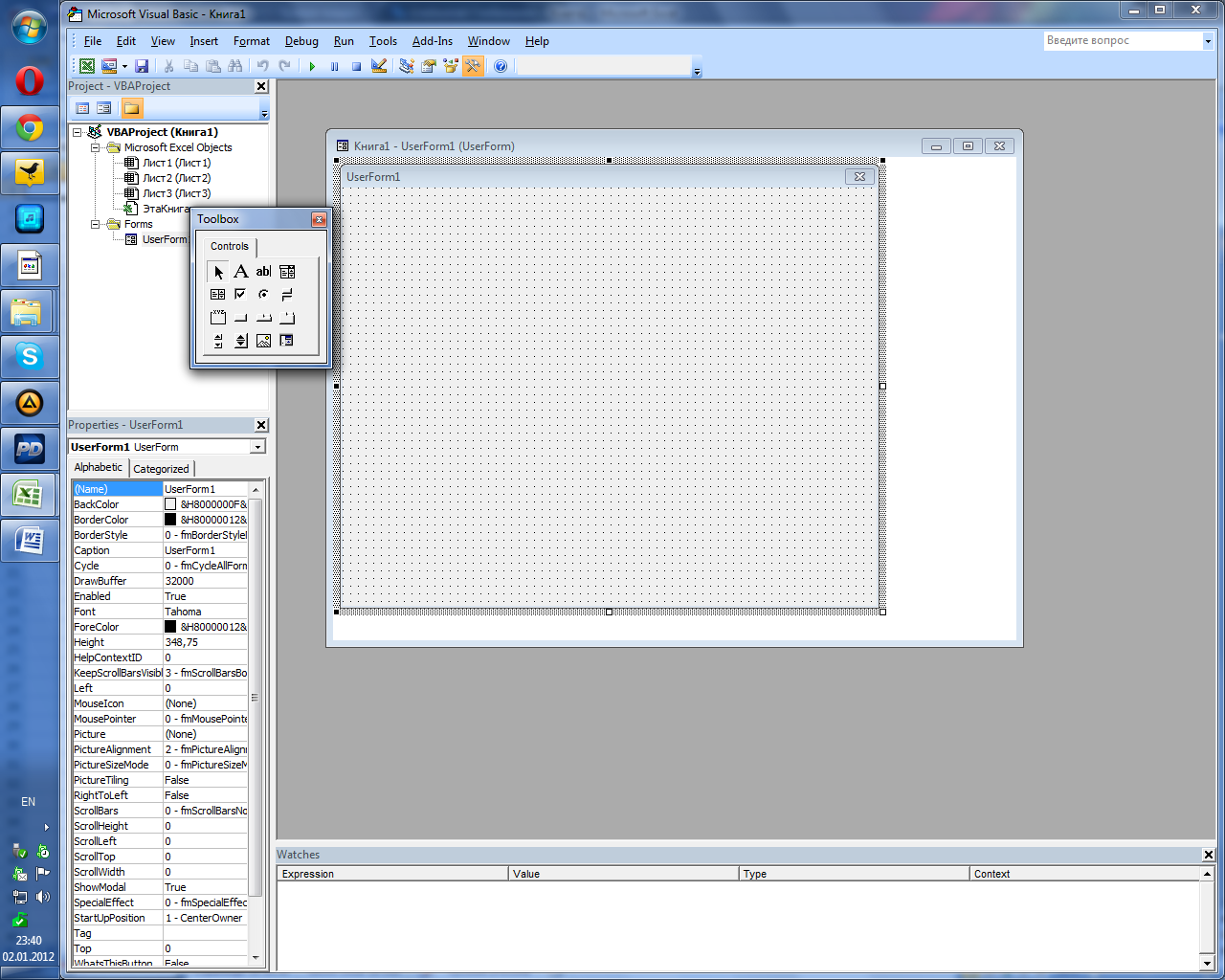Screen dimensions: 1225x980
Task: Click the Height property value 348,75
Action: click(206, 642)
